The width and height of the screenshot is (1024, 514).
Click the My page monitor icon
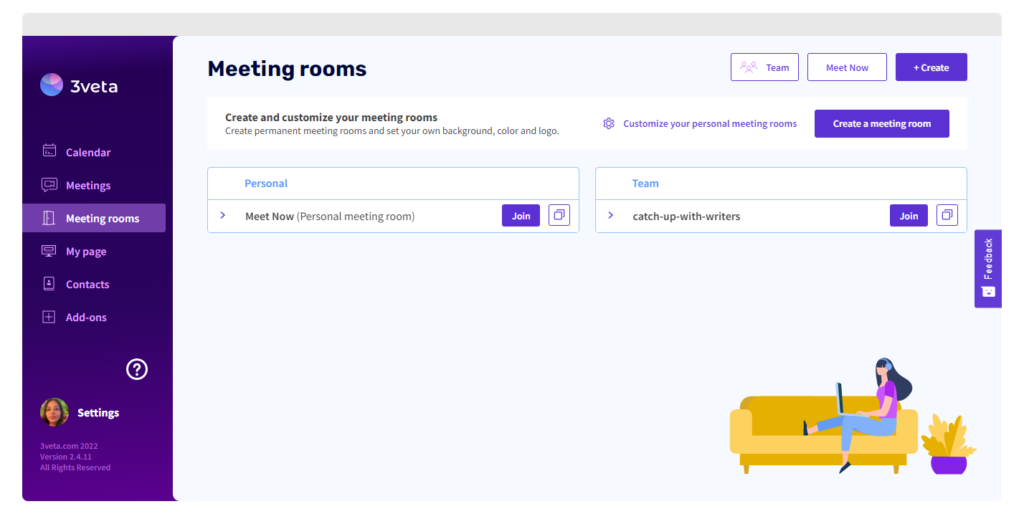(x=49, y=251)
